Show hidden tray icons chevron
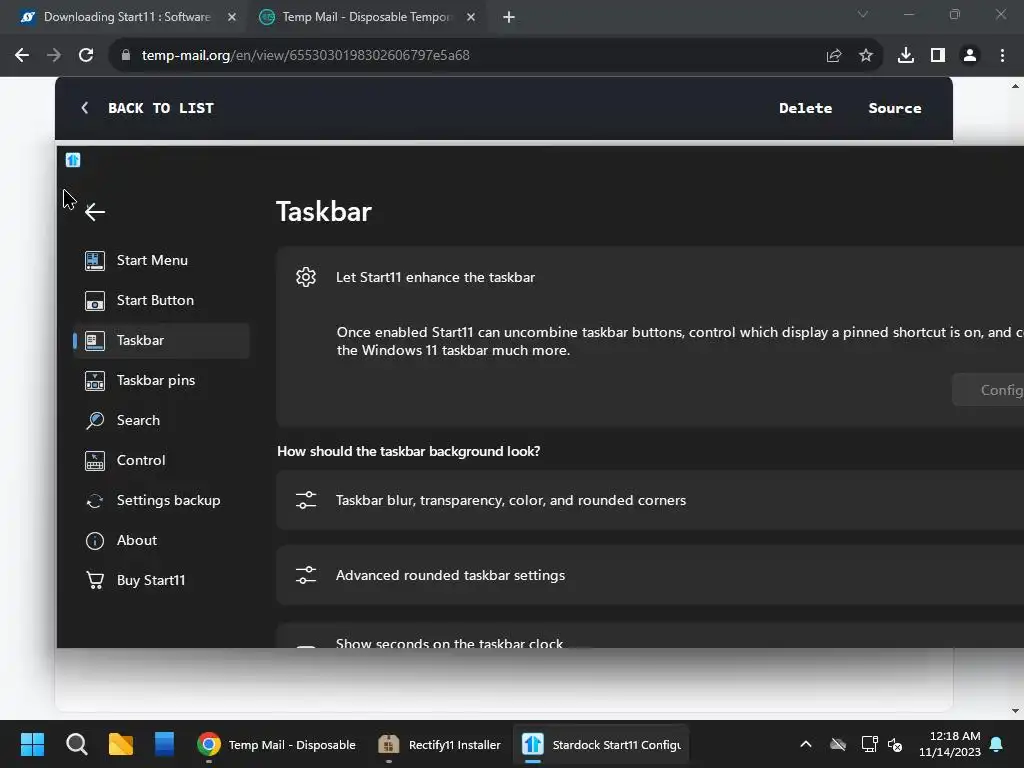1024x768 pixels. click(806, 744)
